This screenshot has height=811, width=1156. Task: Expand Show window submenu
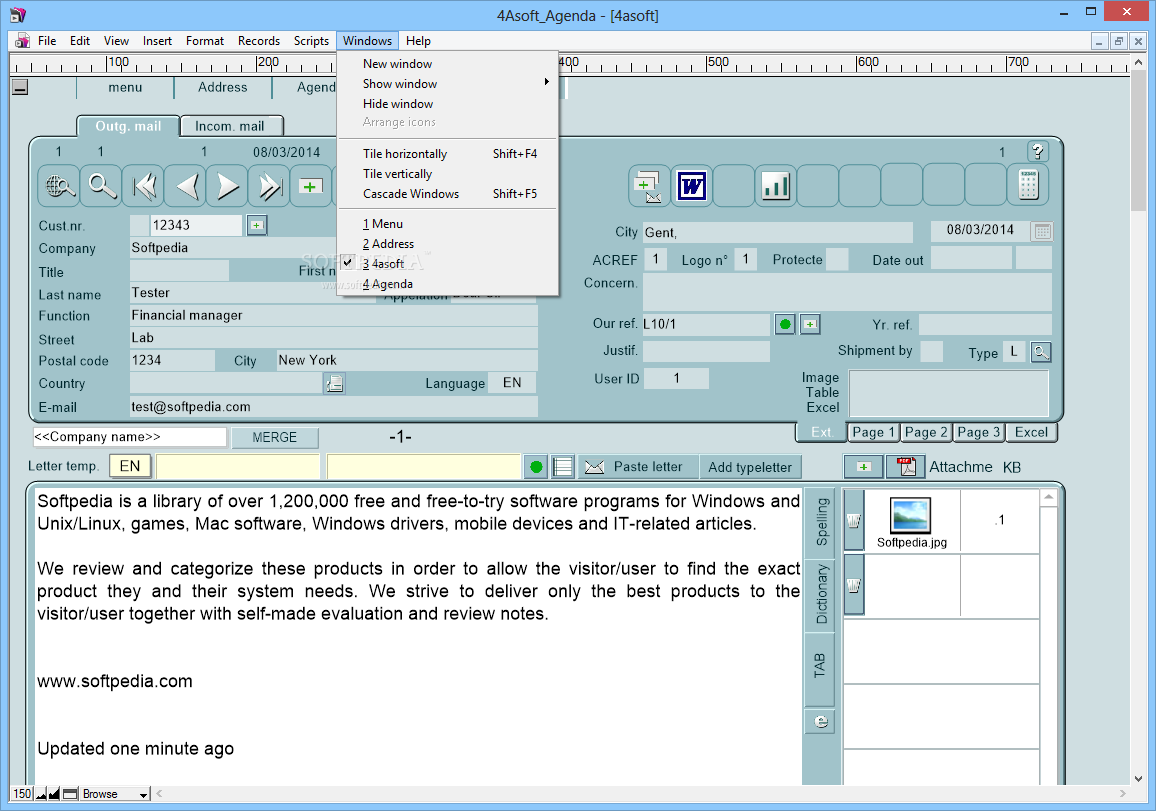click(448, 83)
